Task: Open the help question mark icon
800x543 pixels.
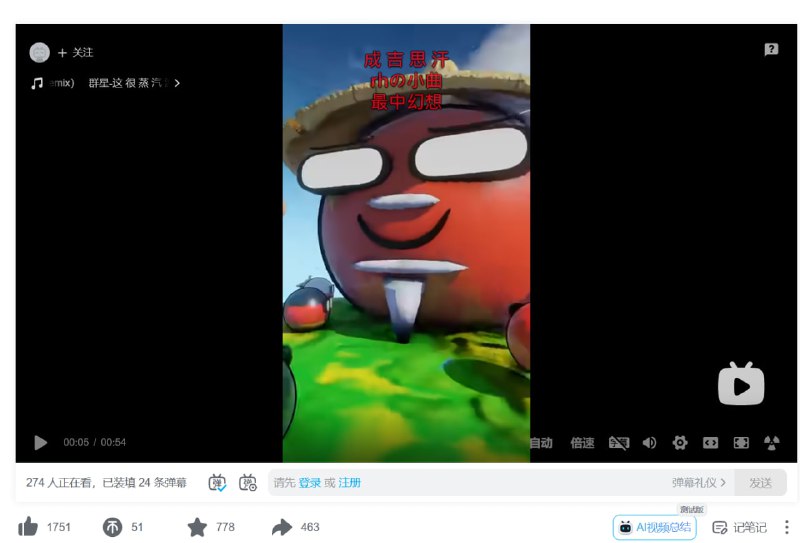Action: pyautogui.click(x=771, y=49)
